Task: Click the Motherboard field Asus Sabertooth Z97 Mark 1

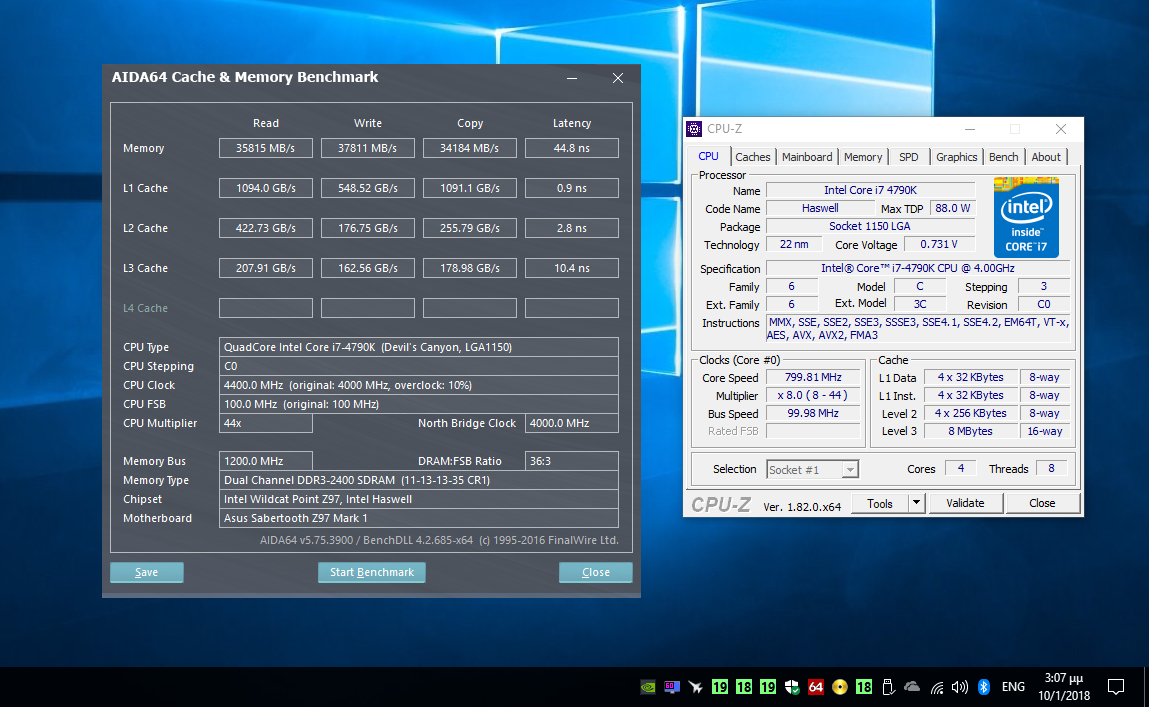Action: (418, 518)
